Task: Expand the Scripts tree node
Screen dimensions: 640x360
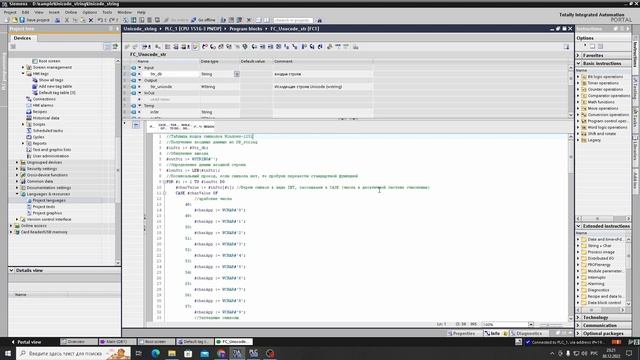Action: tap(23, 124)
